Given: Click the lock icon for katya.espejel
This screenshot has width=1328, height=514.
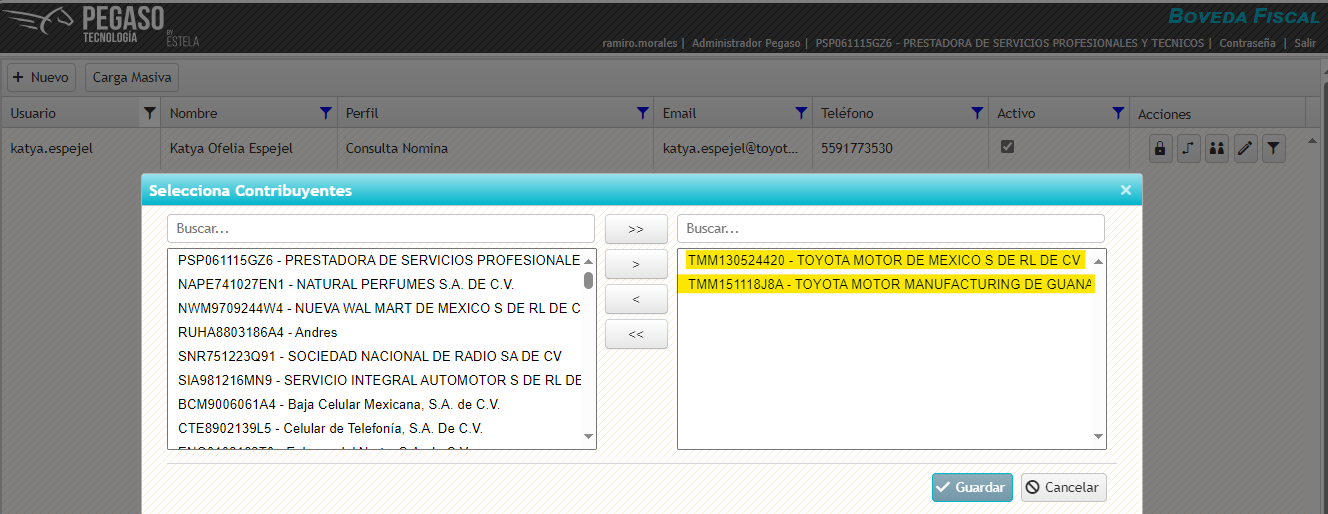Looking at the screenshot, I should point(1160,149).
